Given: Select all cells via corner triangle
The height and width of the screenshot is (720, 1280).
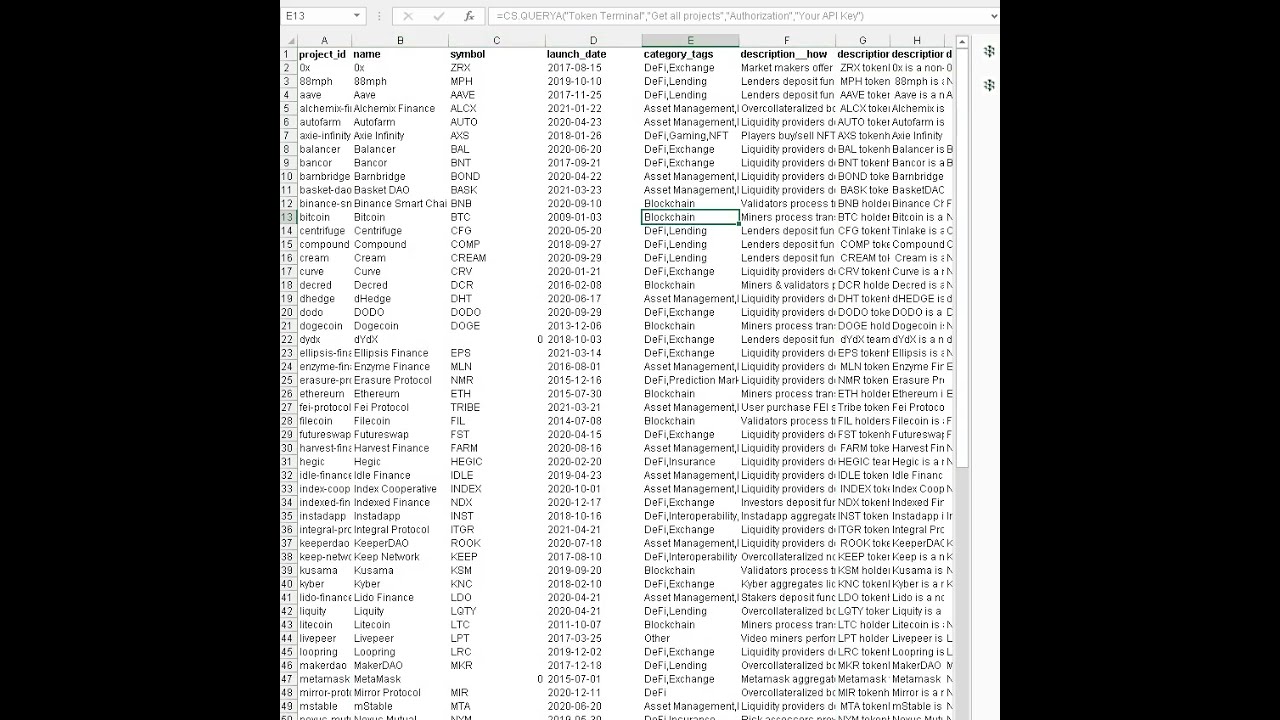Looking at the screenshot, I should click(x=288, y=41).
